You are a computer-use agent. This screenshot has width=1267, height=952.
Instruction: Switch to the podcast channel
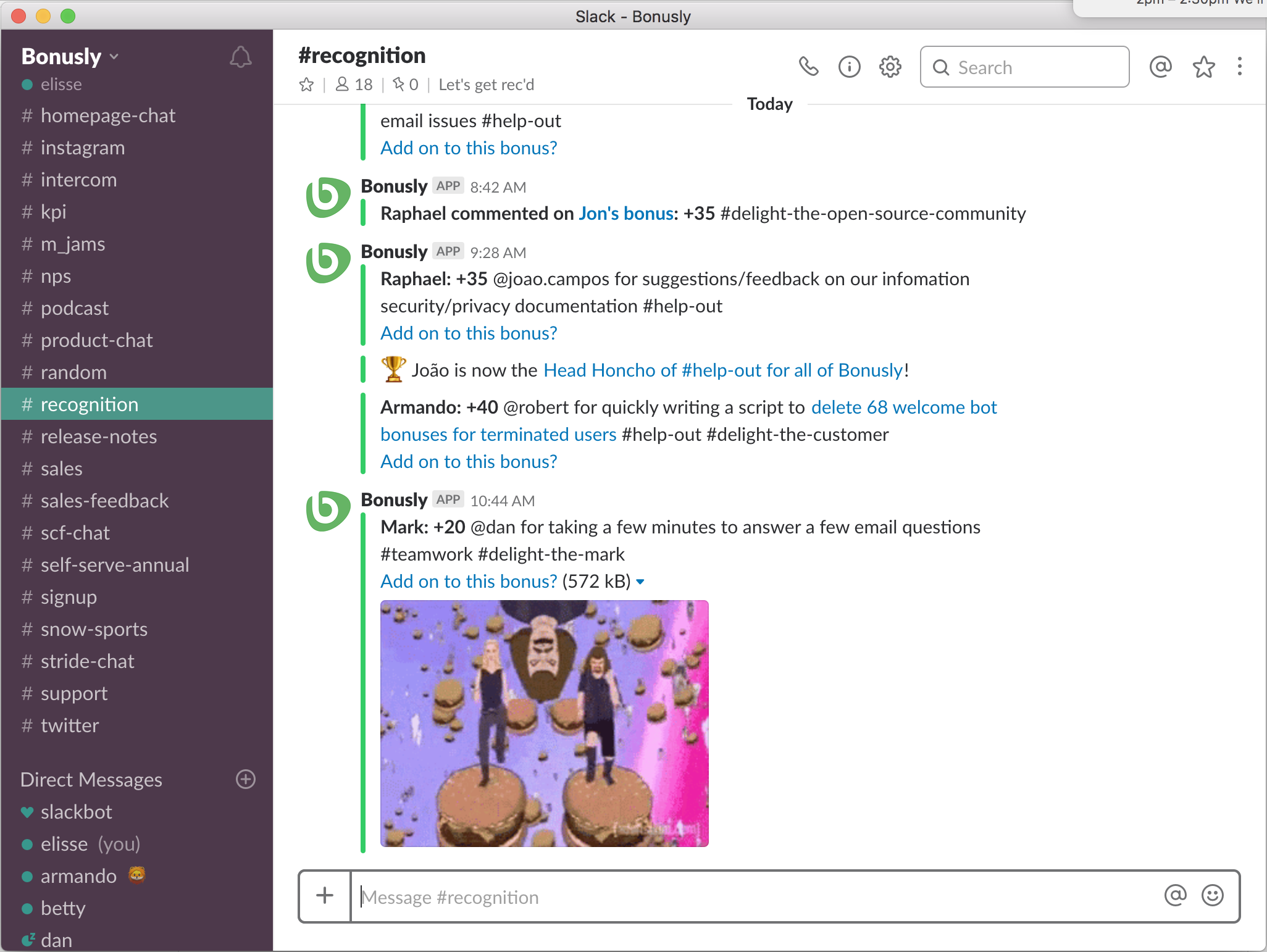[137, 308]
